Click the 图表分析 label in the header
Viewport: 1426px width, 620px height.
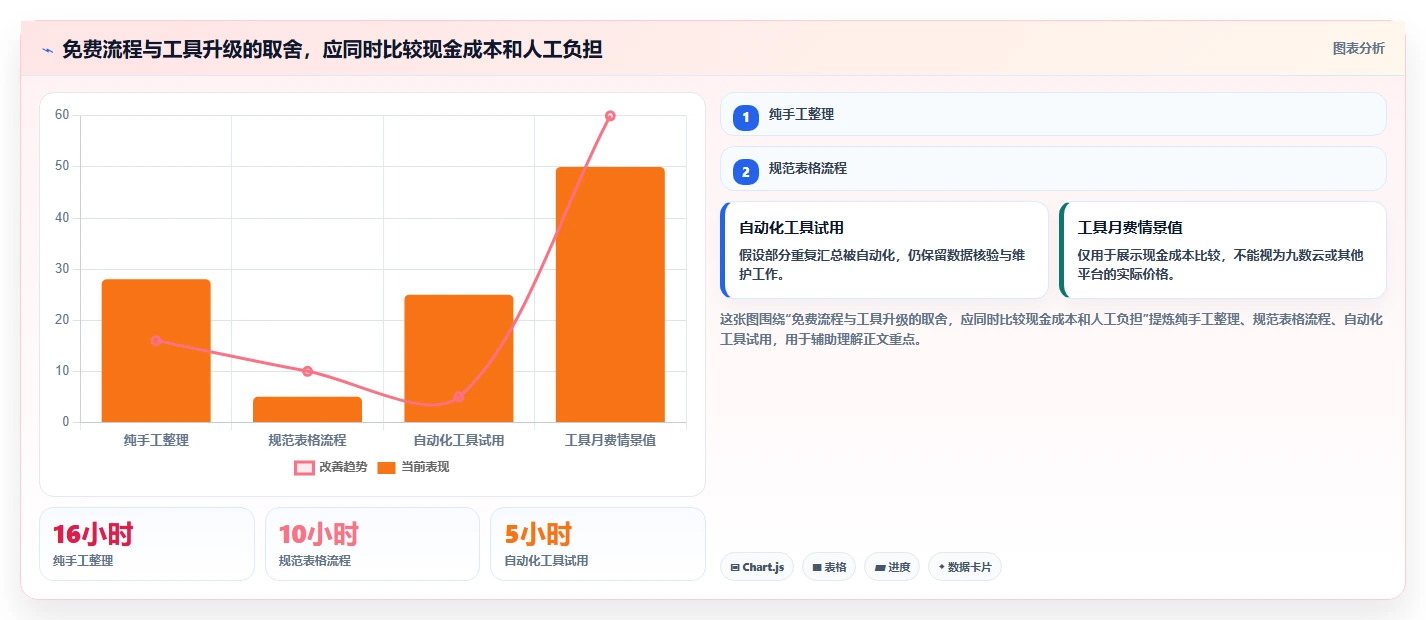point(1358,48)
